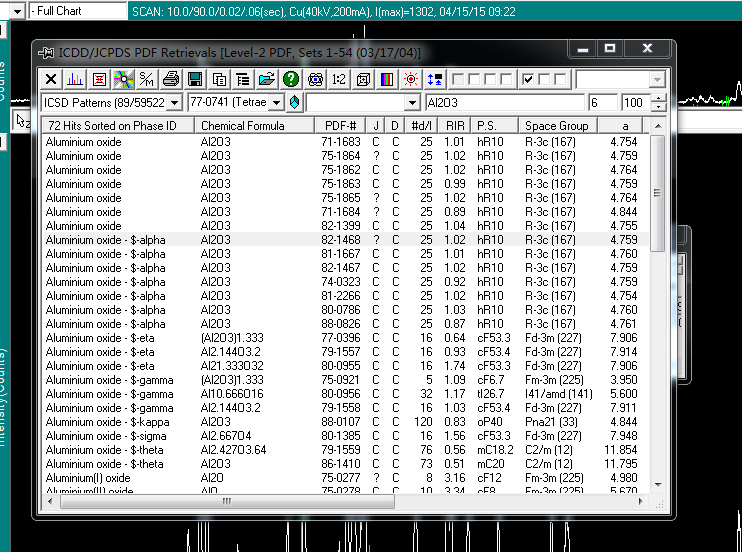Tick the unchecked box right after the checked one
The image size is (742, 552).
pos(544,79)
